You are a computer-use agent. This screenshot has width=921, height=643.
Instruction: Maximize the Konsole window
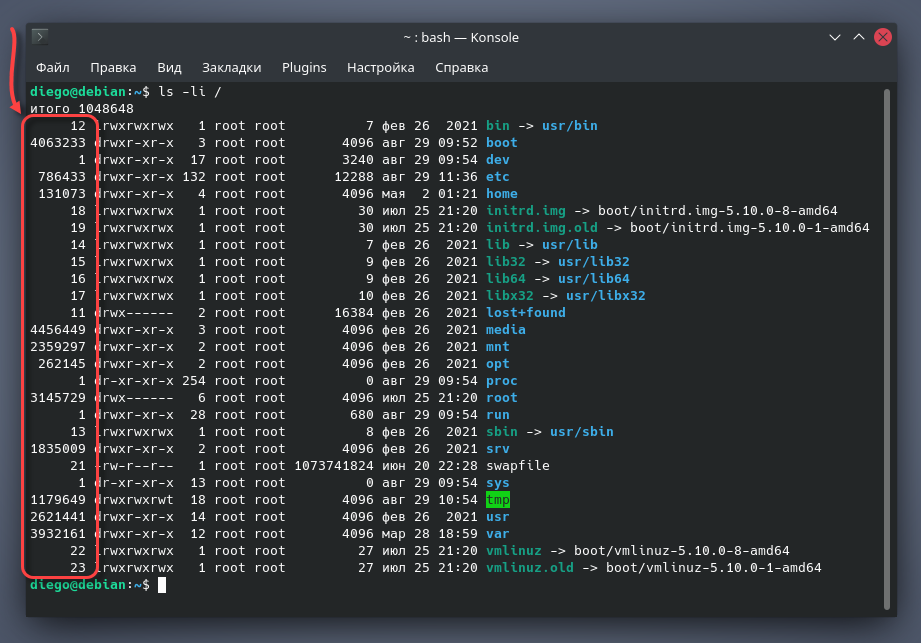click(858, 37)
